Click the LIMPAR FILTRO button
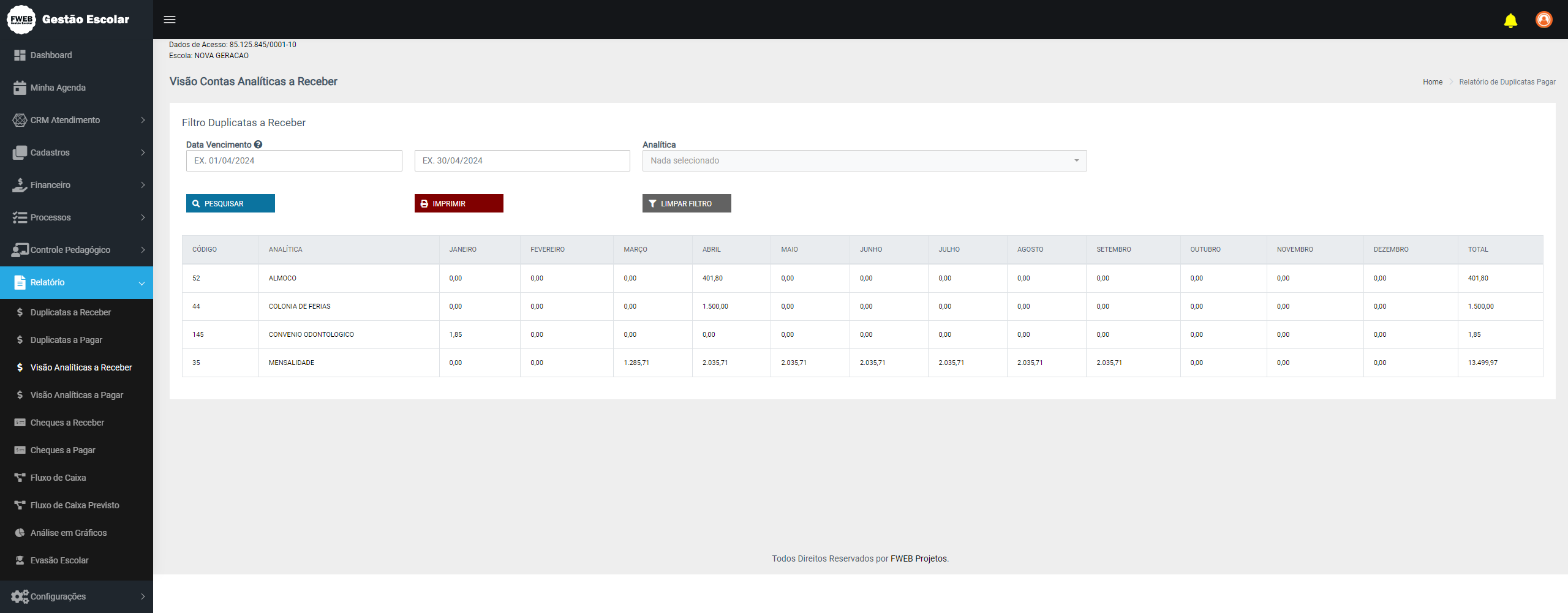The height and width of the screenshot is (613, 1568). click(686, 203)
